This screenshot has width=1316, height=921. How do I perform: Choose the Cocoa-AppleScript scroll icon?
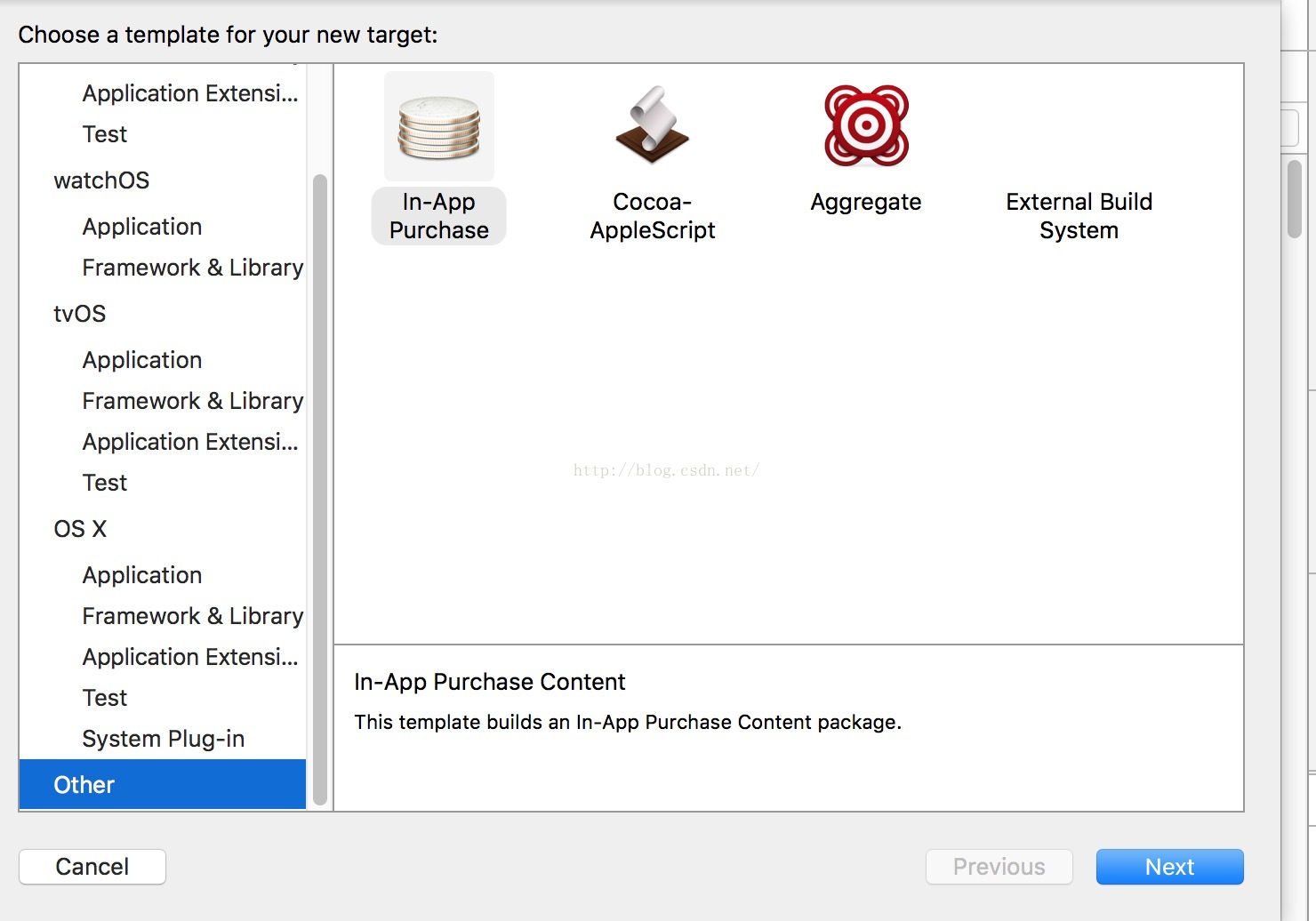tap(653, 125)
